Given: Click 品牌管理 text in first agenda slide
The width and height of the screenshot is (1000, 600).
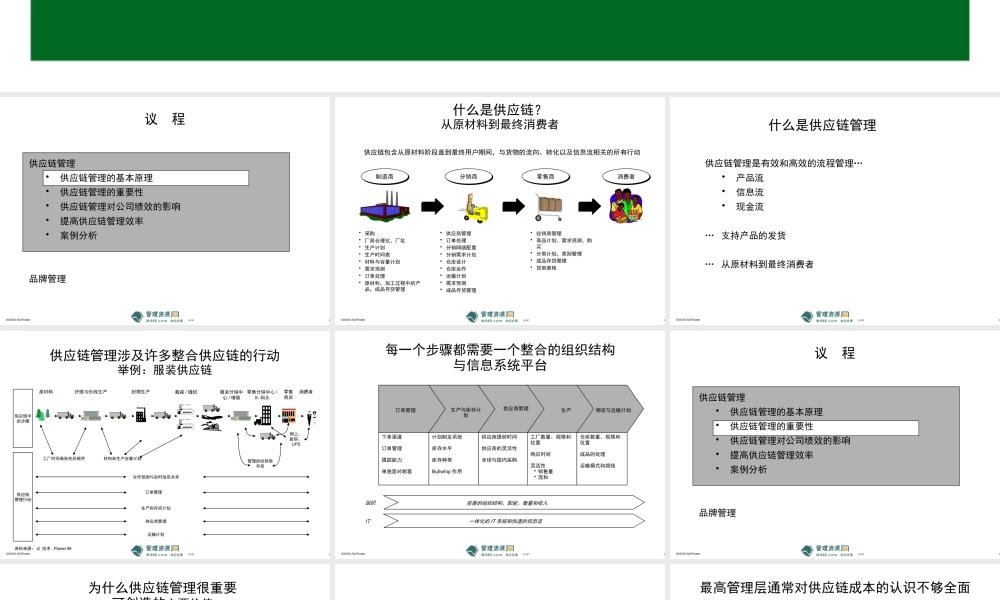Looking at the screenshot, I should [47, 279].
